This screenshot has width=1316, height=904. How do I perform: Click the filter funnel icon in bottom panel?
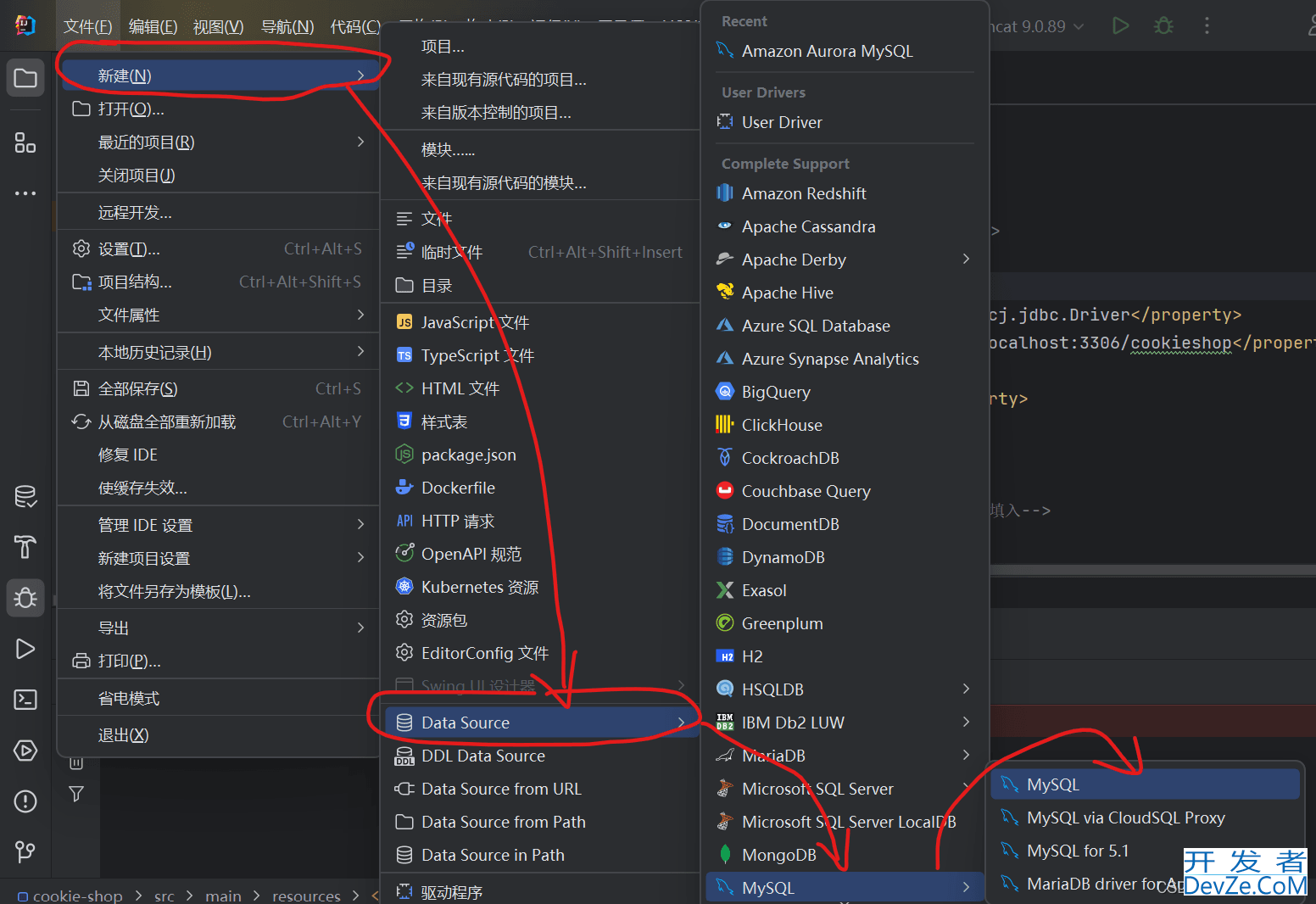click(76, 794)
